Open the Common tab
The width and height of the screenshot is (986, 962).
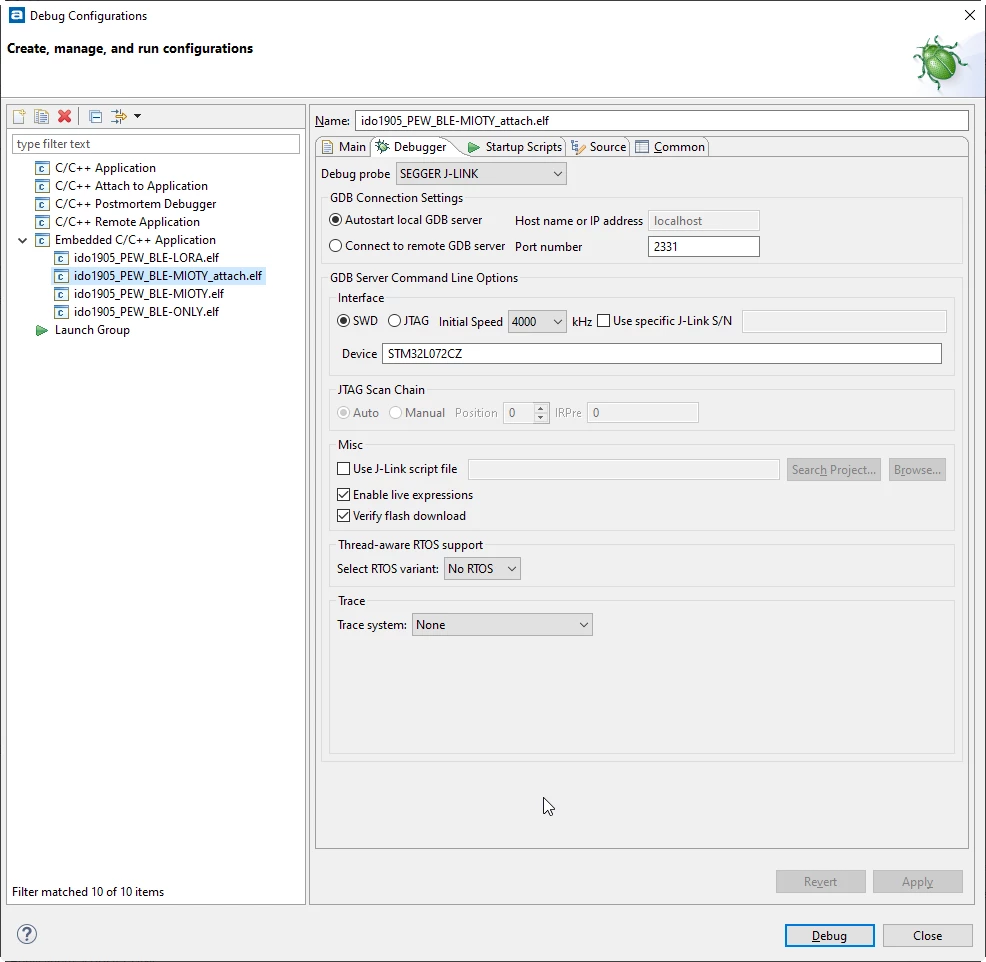pyautogui.click(x=670, y=147)
